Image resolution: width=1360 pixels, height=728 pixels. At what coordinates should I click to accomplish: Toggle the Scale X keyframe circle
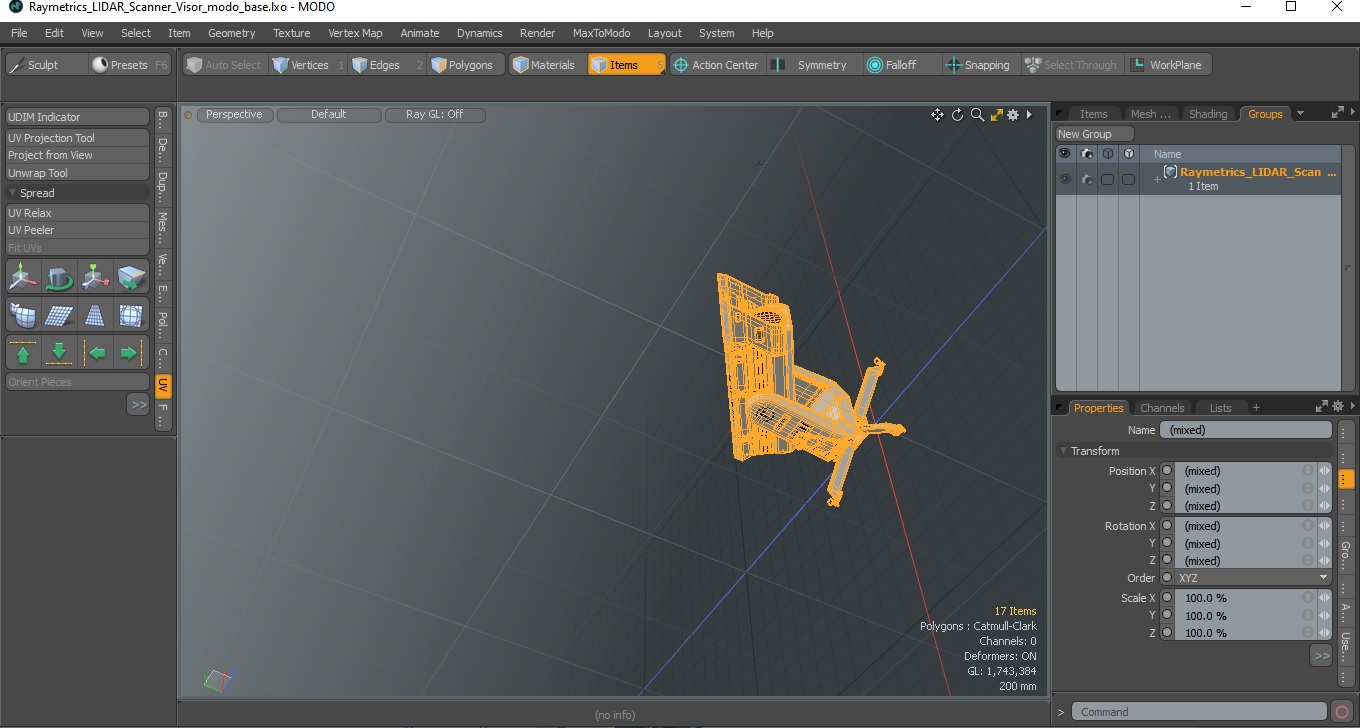tap(1167, 598)
